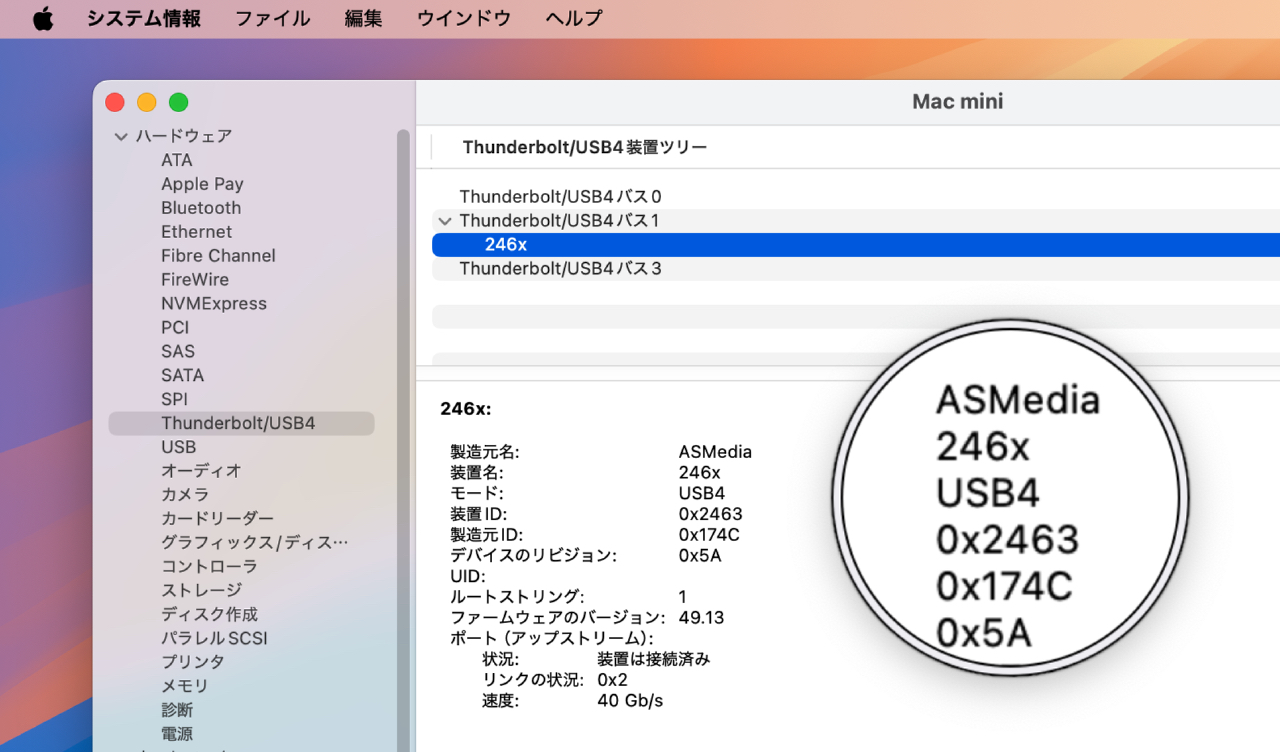Select パラレル SCSI in the sidebar
This screenshot has width=1280, height=752.
pos(214,639)
